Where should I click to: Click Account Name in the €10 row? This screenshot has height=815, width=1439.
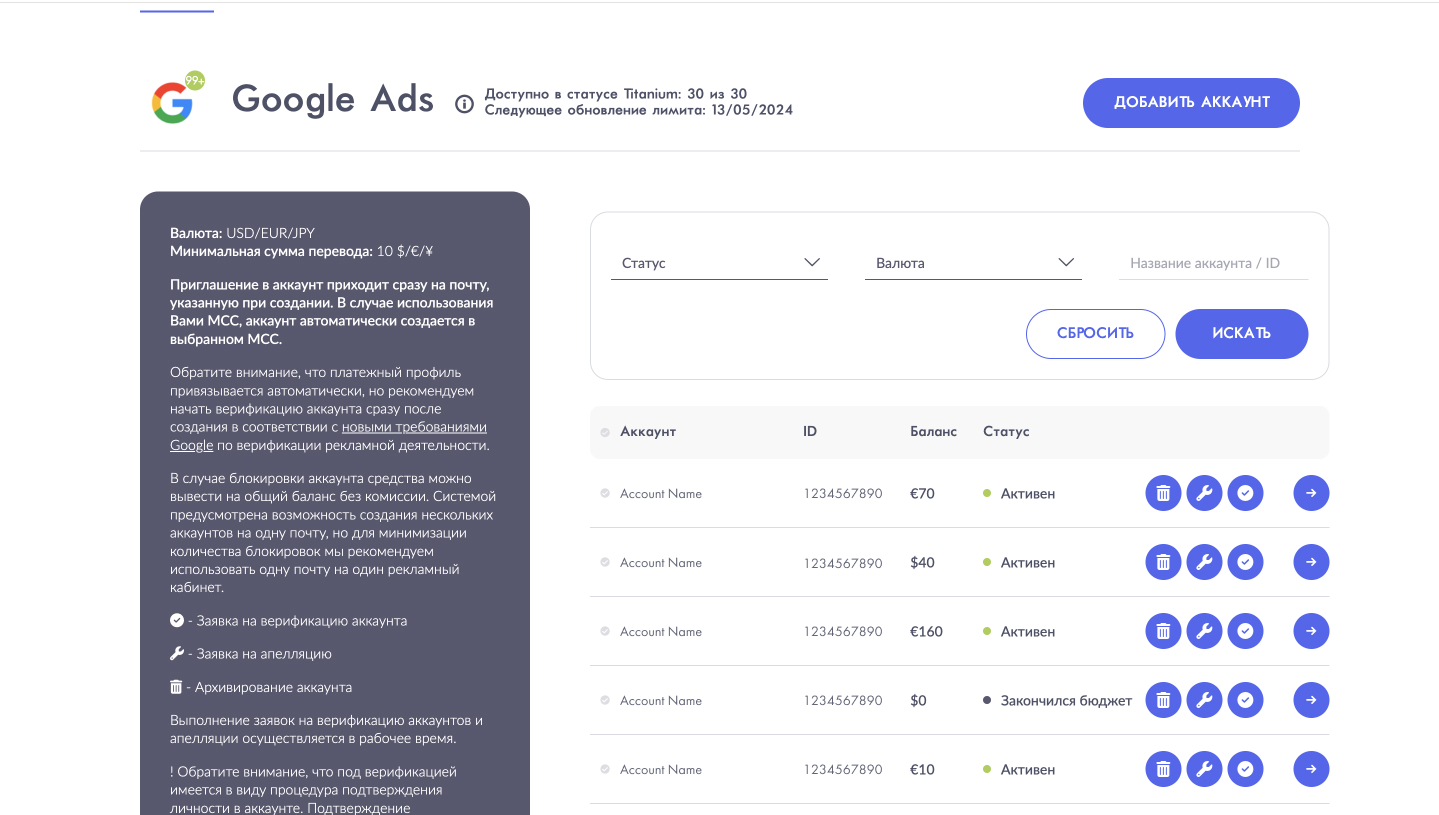click(x=661, y=769)
